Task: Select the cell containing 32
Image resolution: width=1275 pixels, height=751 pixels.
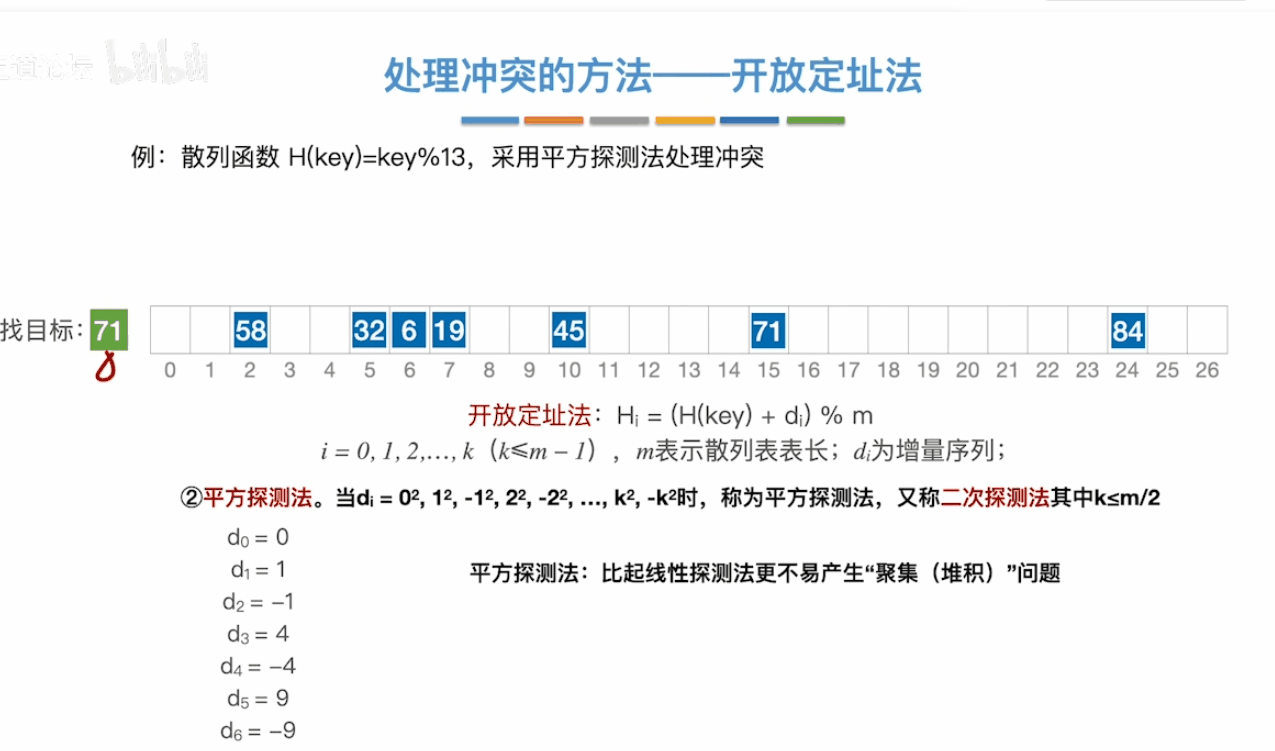Action: 369,330
